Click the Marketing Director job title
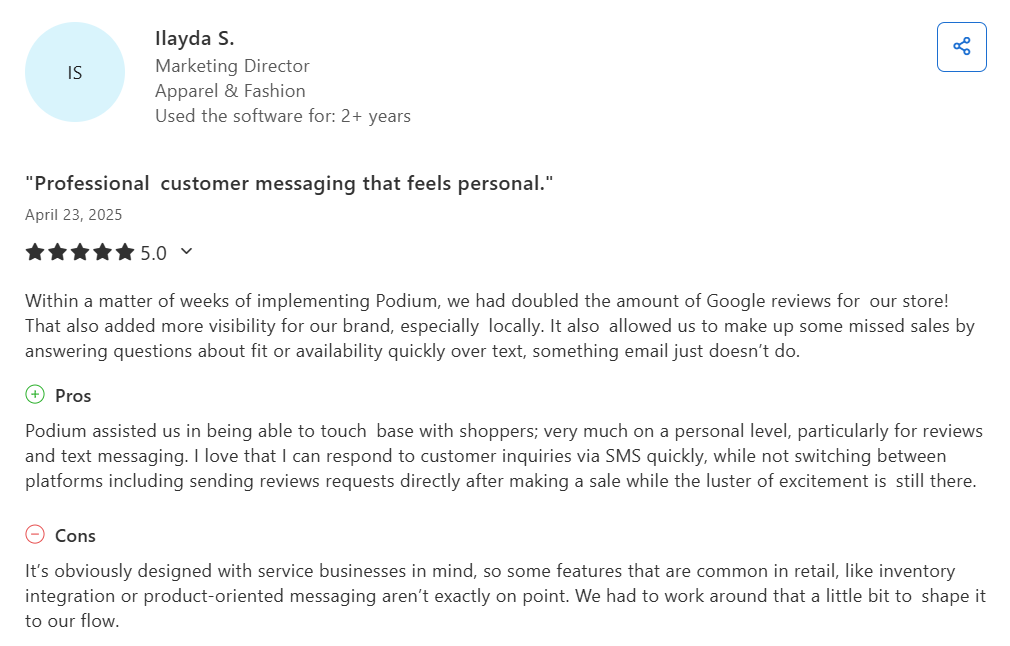The width and height of the screenshot is (1010, 646). 232,66
